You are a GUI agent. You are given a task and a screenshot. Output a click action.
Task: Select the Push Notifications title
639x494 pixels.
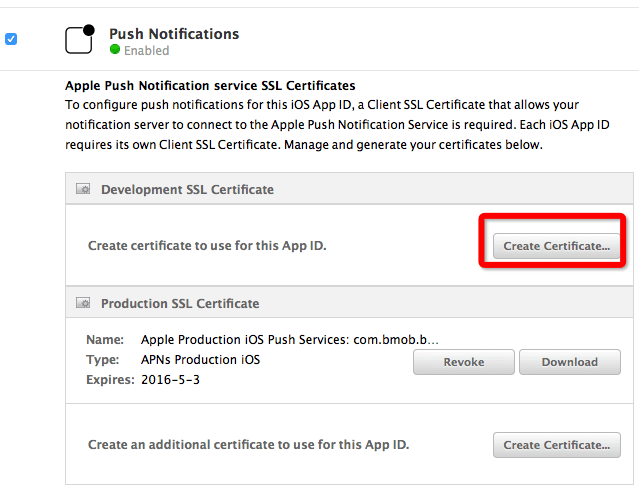174,33
